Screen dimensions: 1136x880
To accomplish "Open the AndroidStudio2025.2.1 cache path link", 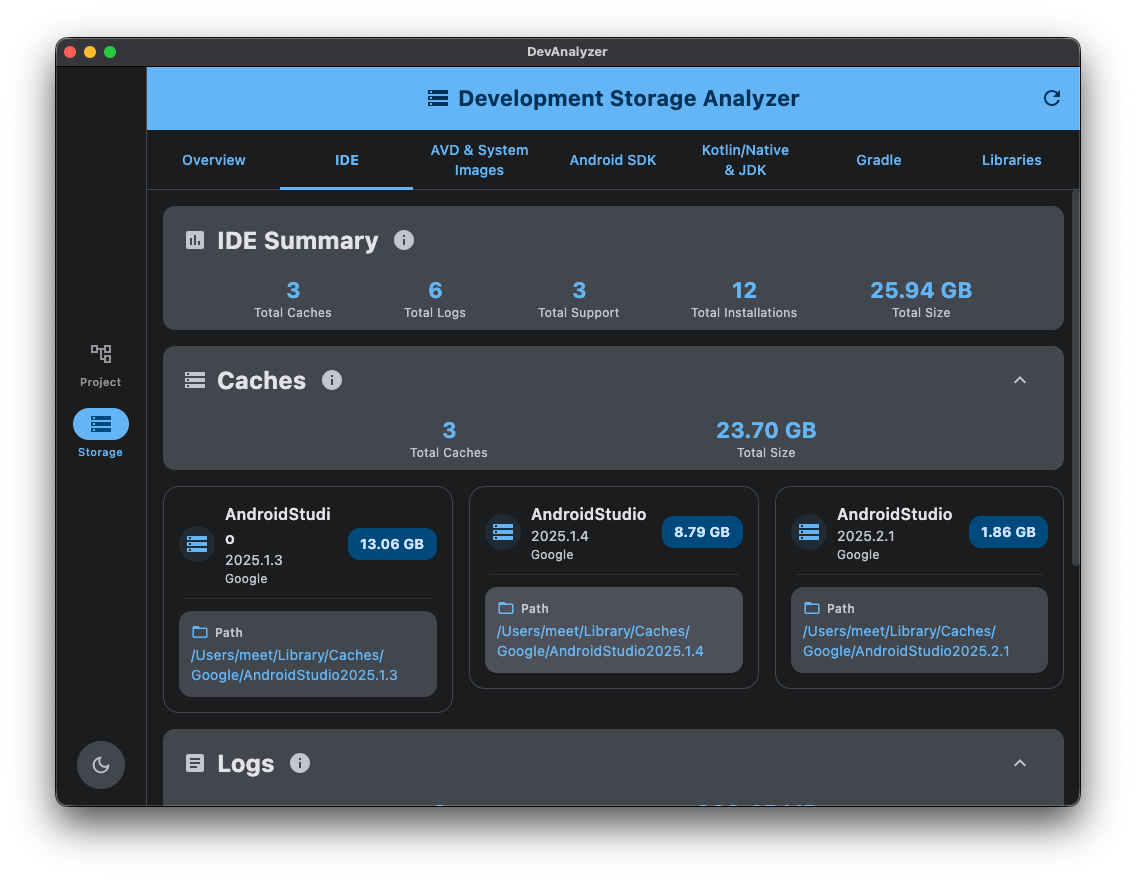I will click(x=906, y=641).
